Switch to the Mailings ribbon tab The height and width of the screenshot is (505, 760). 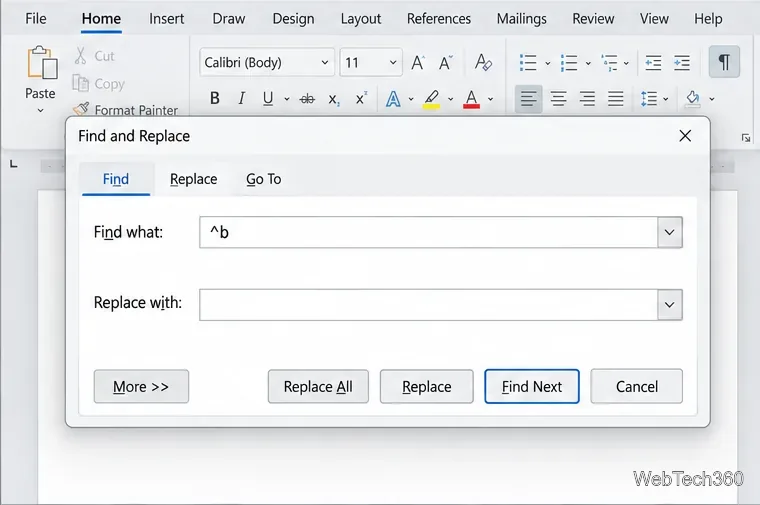pos(522,18)
